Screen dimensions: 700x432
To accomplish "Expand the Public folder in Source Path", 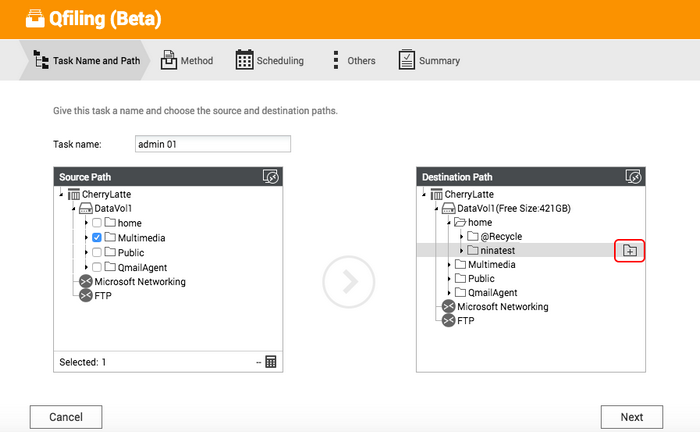I will 86,253.
